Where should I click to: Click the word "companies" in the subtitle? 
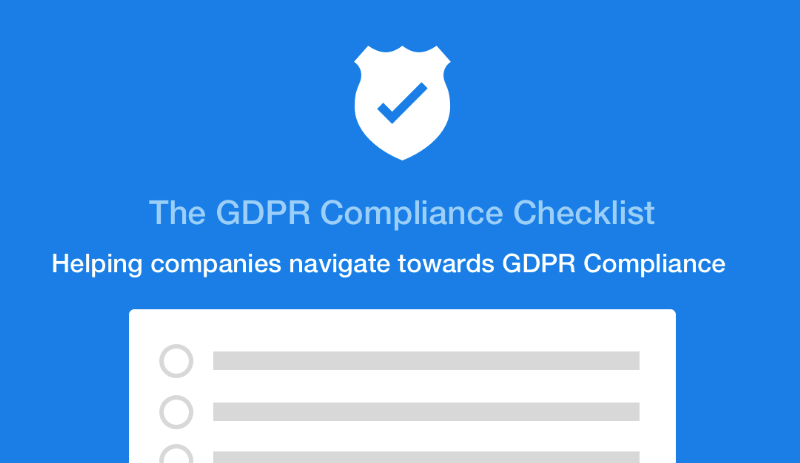(206, 265)
